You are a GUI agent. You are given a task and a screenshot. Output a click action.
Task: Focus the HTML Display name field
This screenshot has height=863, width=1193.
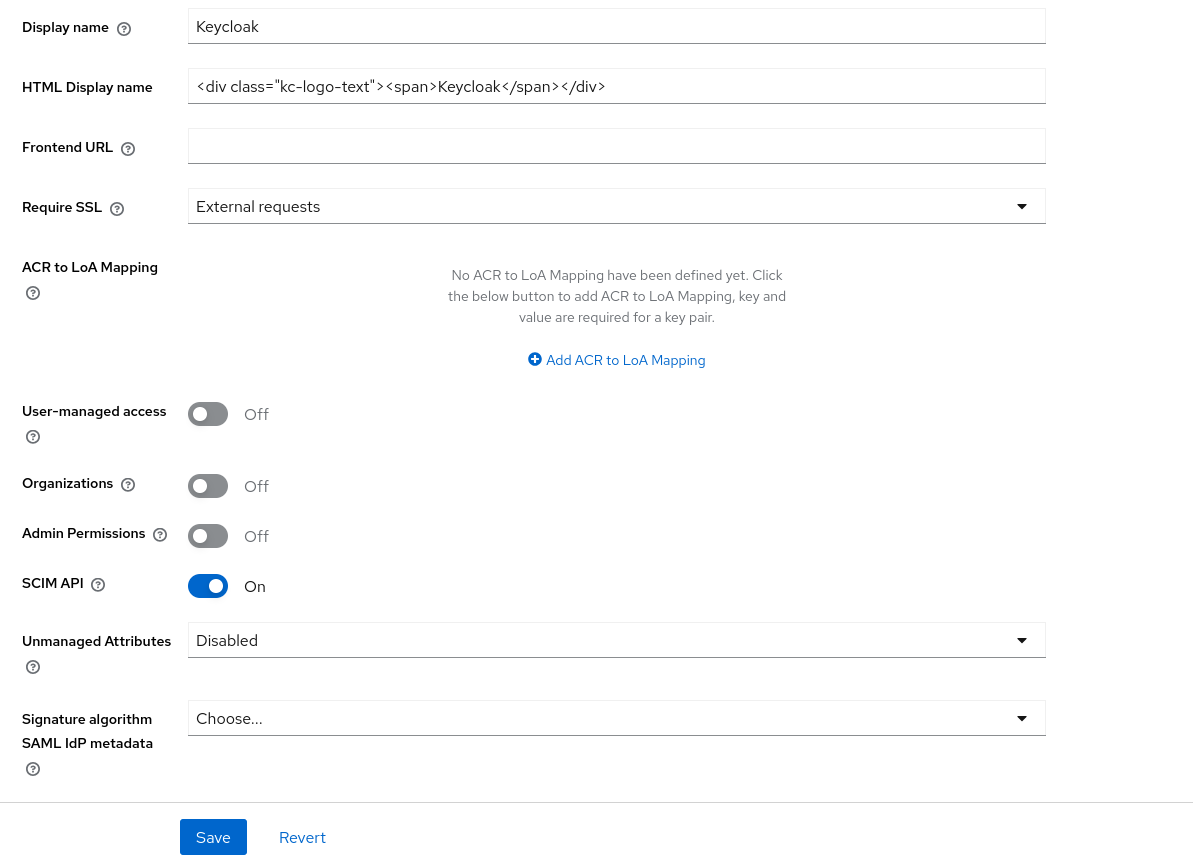pyautogui.click(x=616, y=87)
